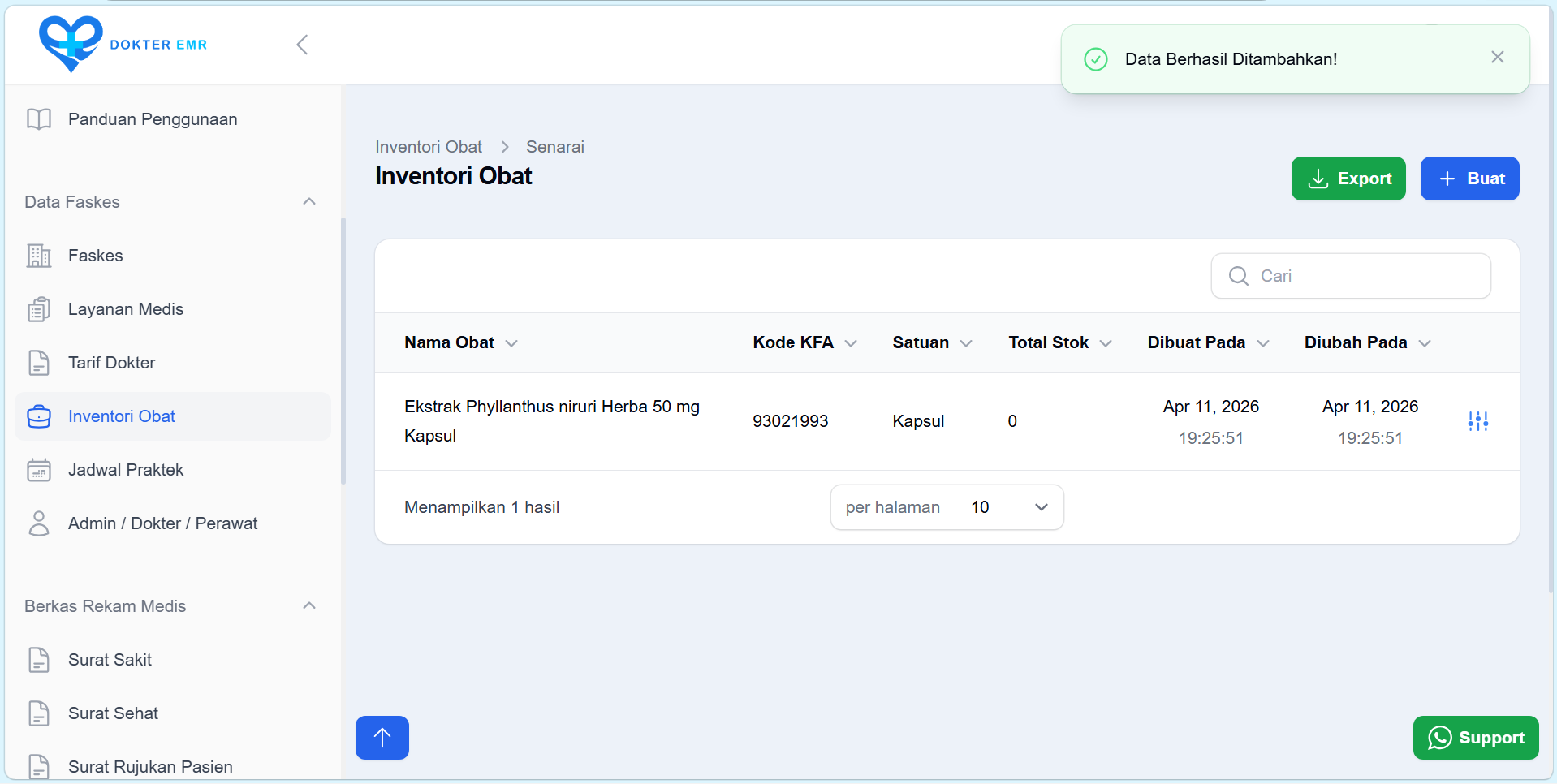Collapse the Data Faskes section

pos(309,201)
